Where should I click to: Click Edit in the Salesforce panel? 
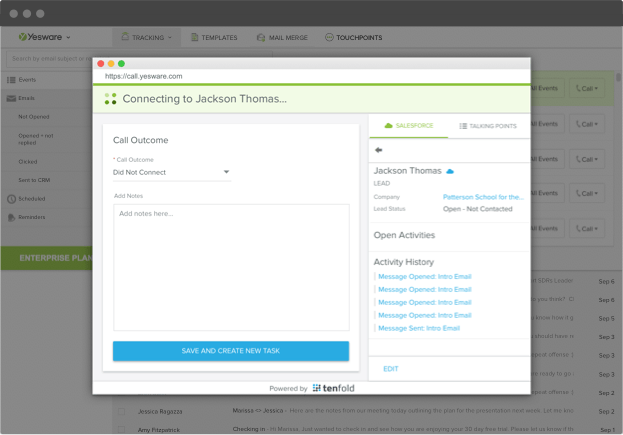tap(391, 369)
